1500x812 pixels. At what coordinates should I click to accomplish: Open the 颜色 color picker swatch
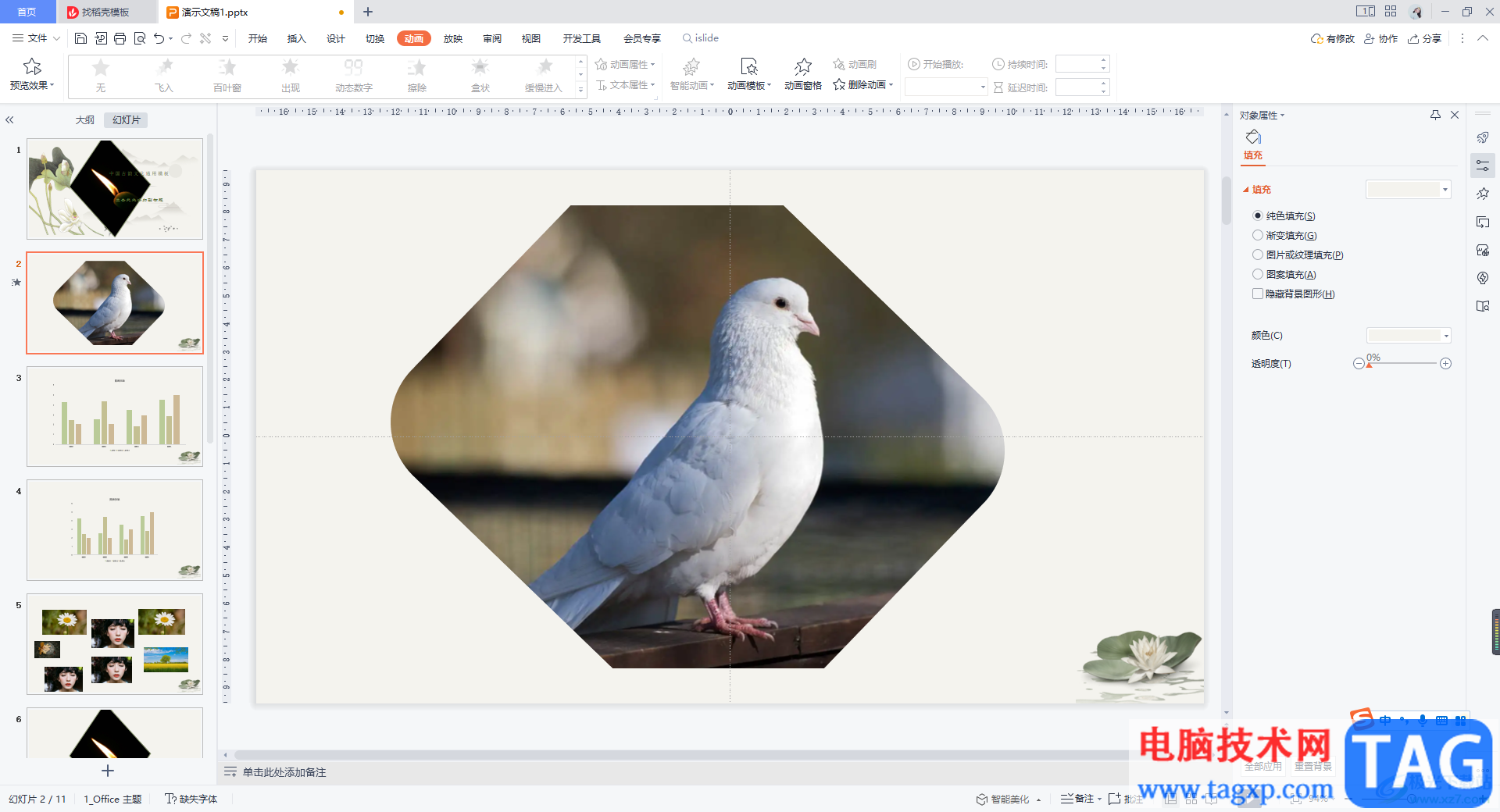1409,336
